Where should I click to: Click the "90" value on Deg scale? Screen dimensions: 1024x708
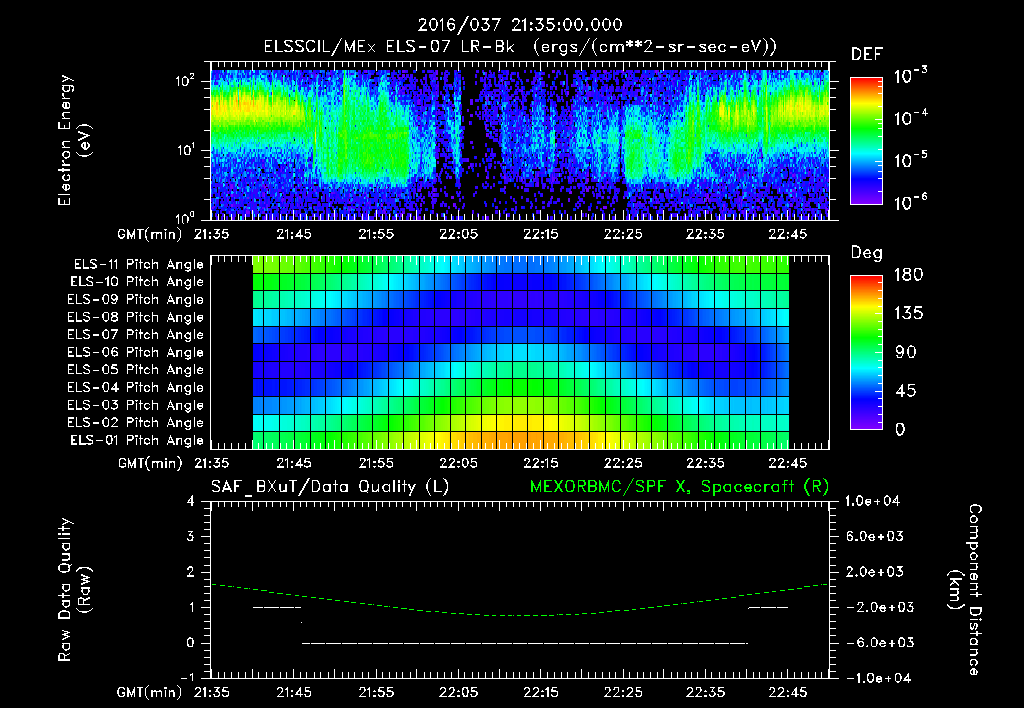point(906,352)
